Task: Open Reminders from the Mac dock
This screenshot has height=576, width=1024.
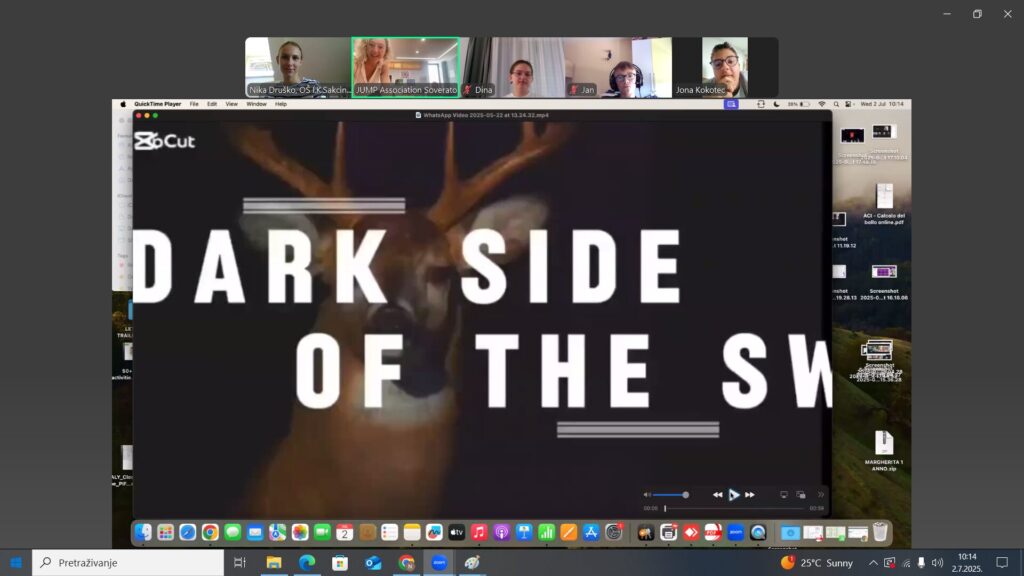Action: tap(389, 532)
